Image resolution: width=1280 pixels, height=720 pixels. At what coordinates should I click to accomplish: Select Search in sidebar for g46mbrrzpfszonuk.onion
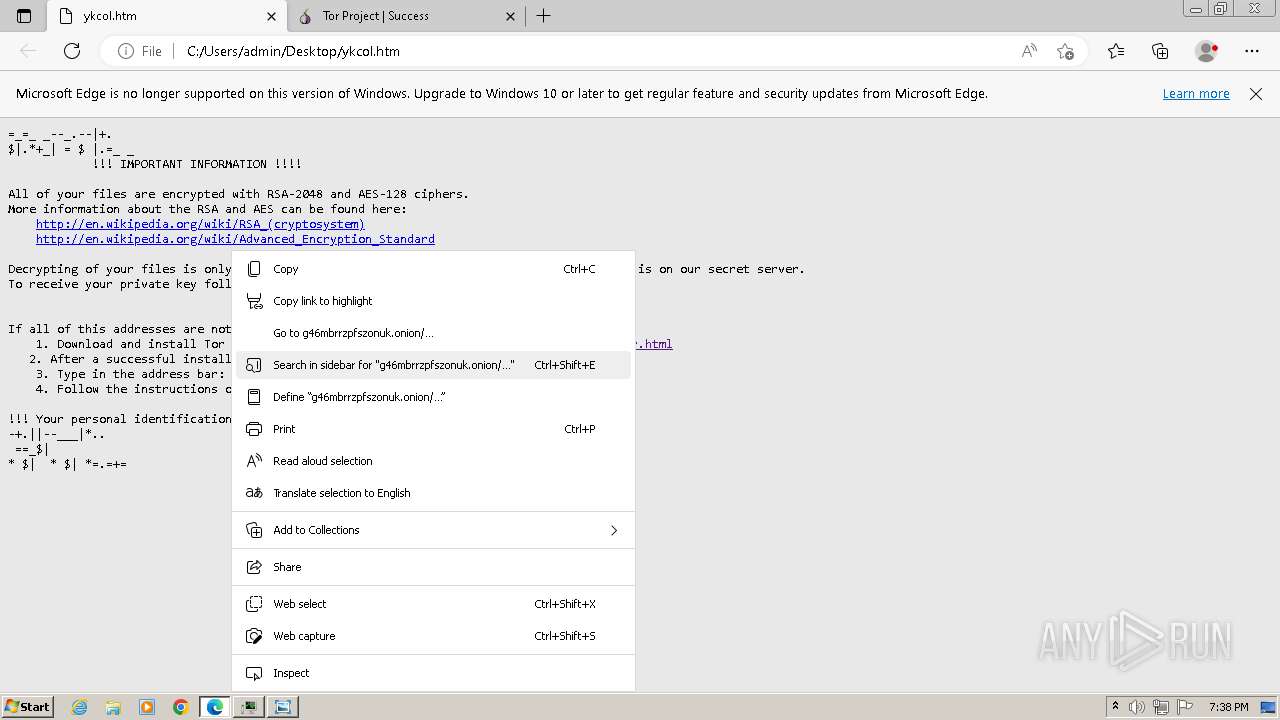click(x=433, y=365)
